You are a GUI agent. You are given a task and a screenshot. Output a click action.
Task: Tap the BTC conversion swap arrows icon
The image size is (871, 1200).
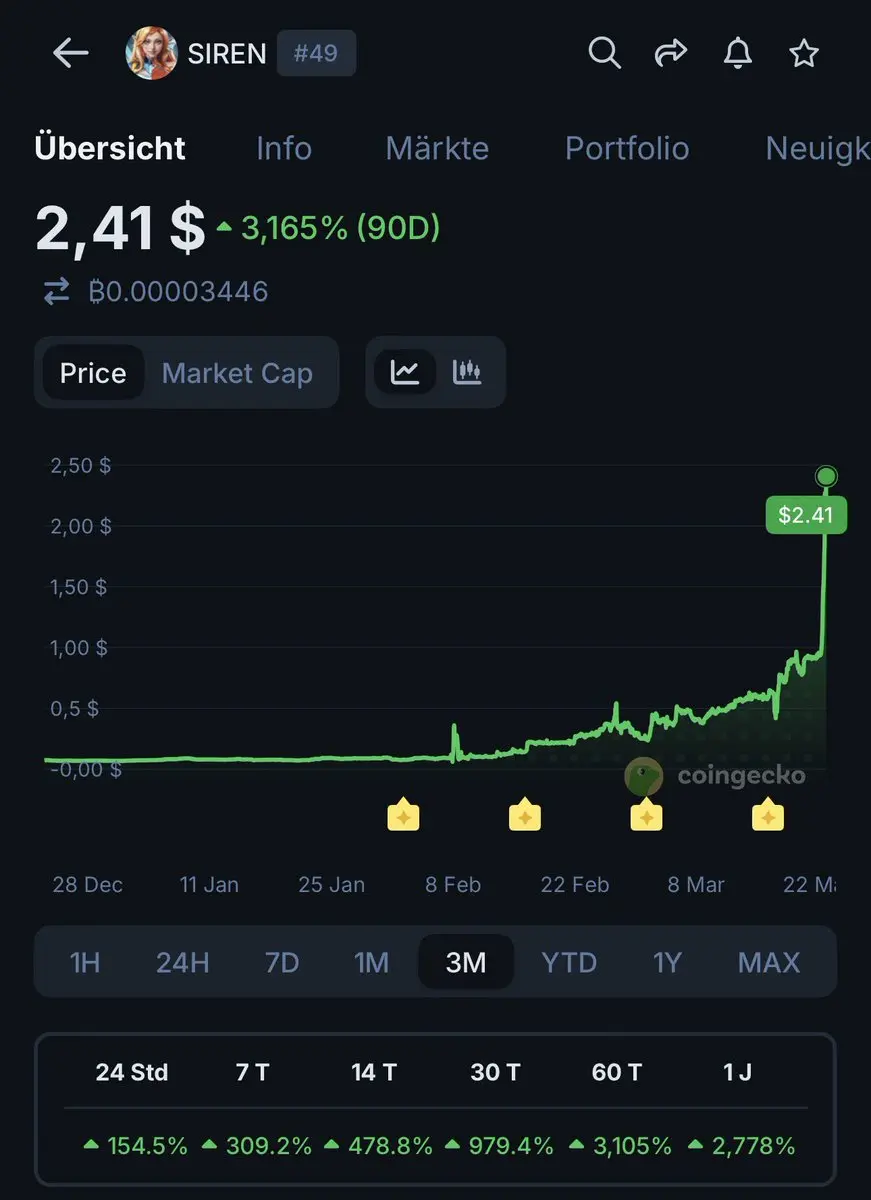tap(57, 291)
